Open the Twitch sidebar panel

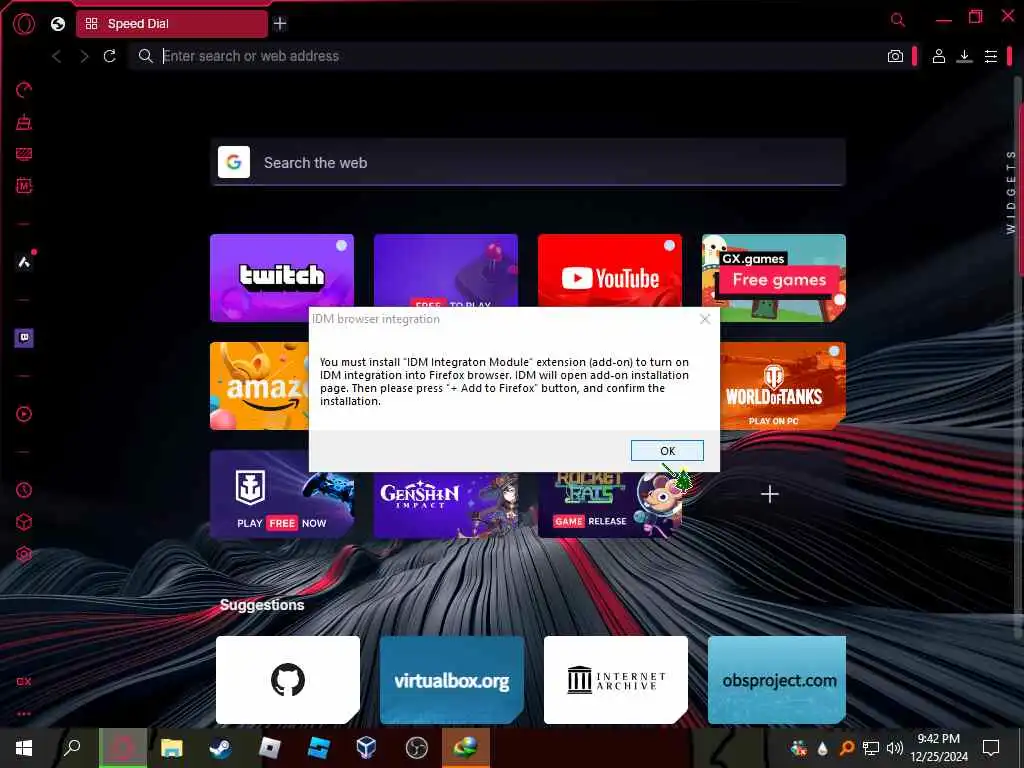[x=24, y=338]
